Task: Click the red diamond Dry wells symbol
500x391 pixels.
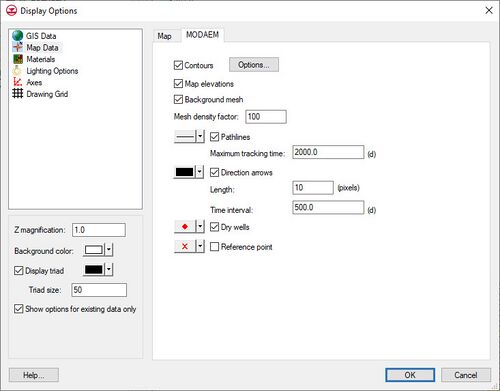Action: tap(185, 227)
